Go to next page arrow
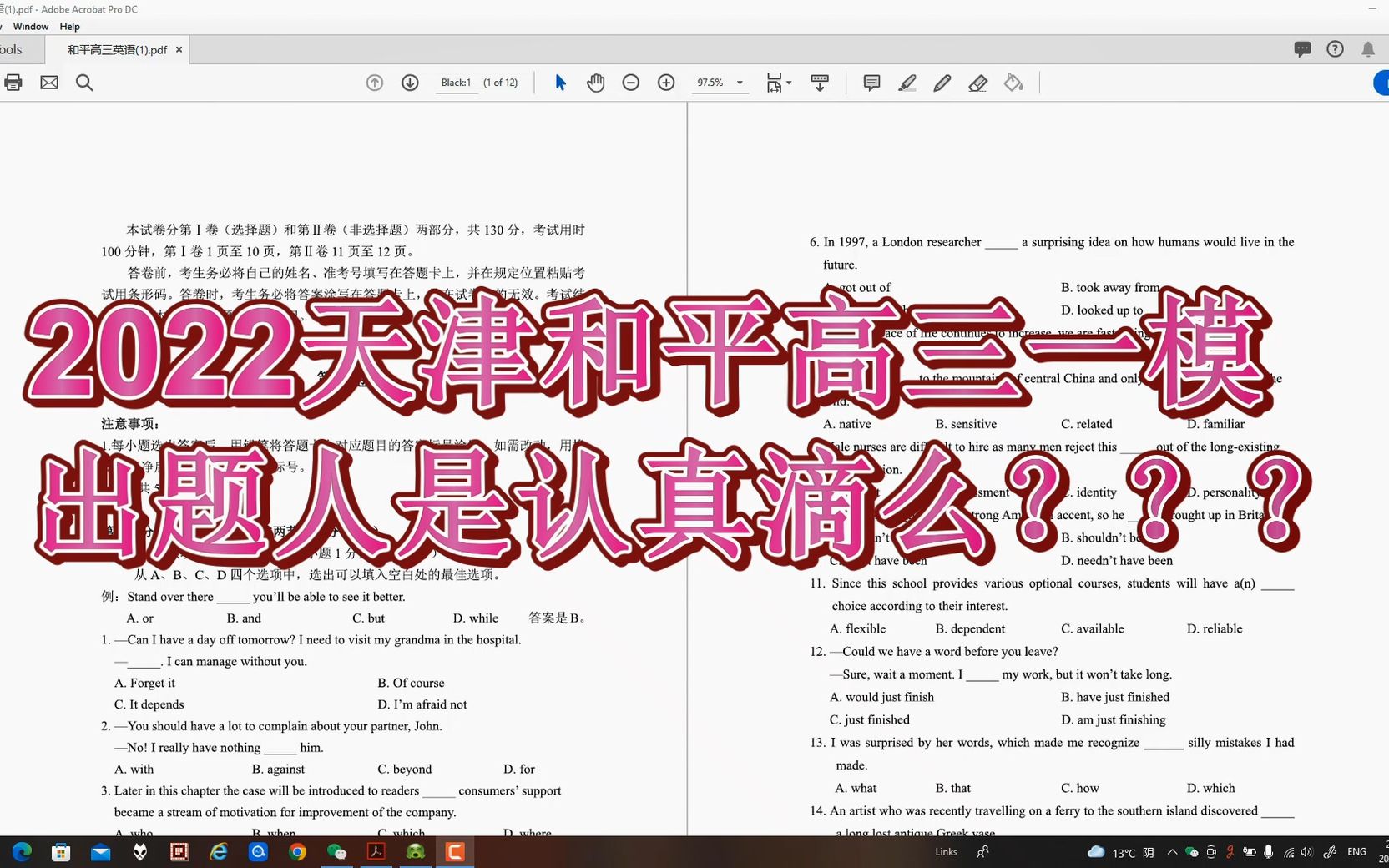Viewport: 1389px width, 868px height. [x=410, y=83]
